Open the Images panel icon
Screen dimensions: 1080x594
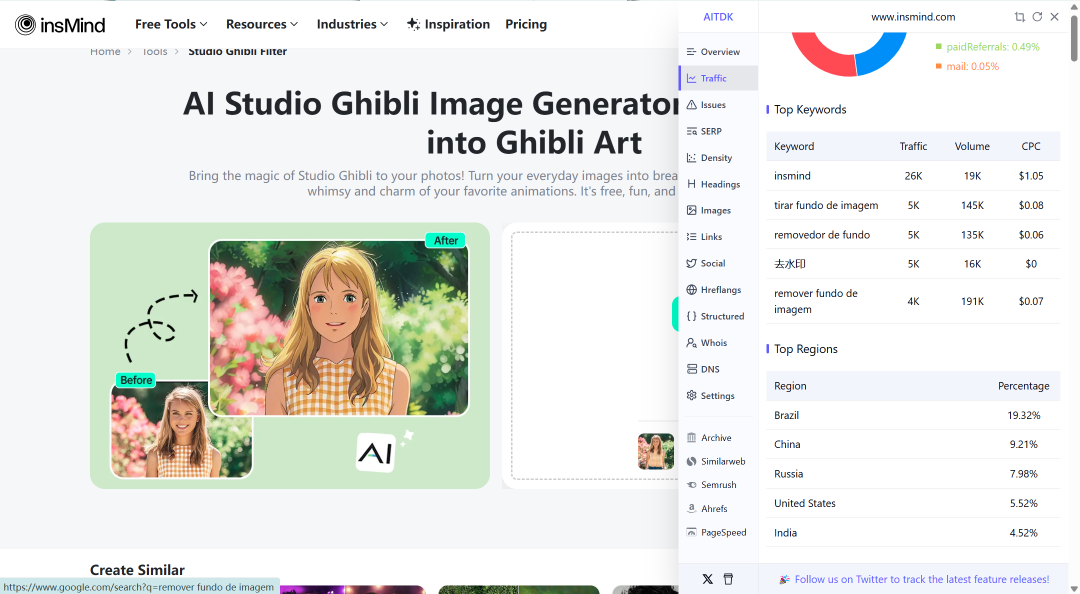(692, 210)
